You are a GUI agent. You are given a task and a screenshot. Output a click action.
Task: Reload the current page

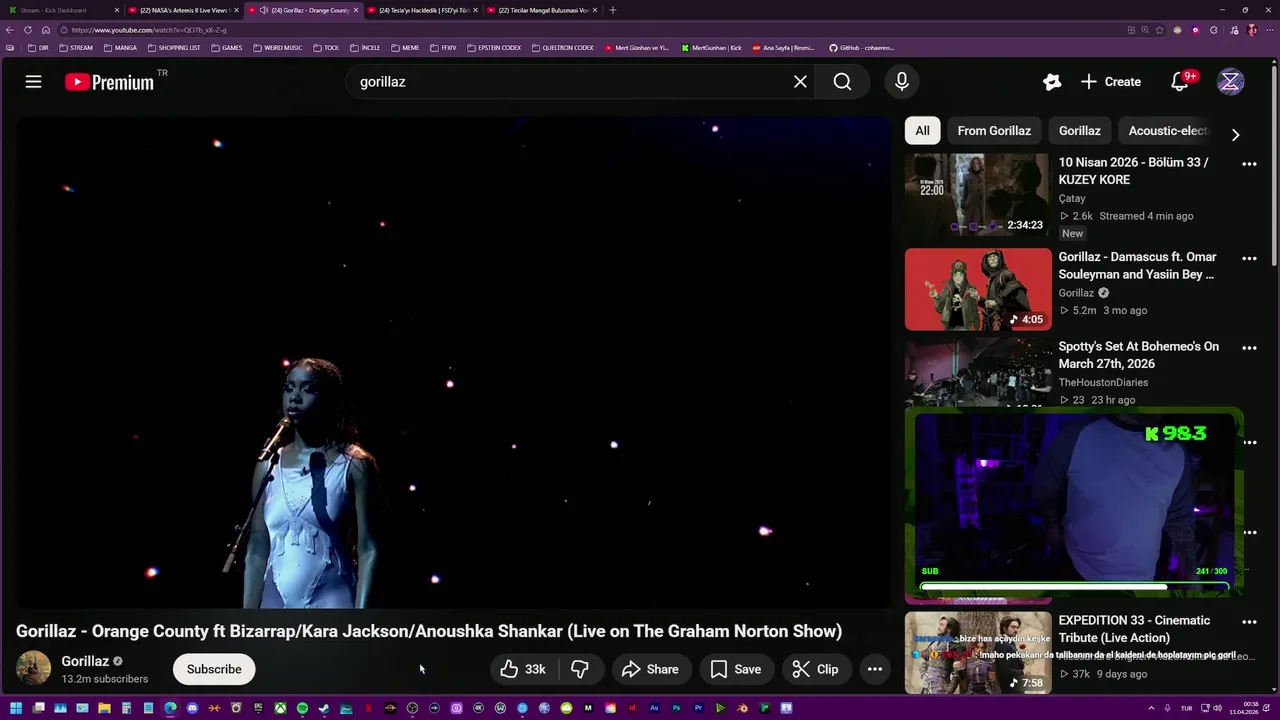pos(28,30)
